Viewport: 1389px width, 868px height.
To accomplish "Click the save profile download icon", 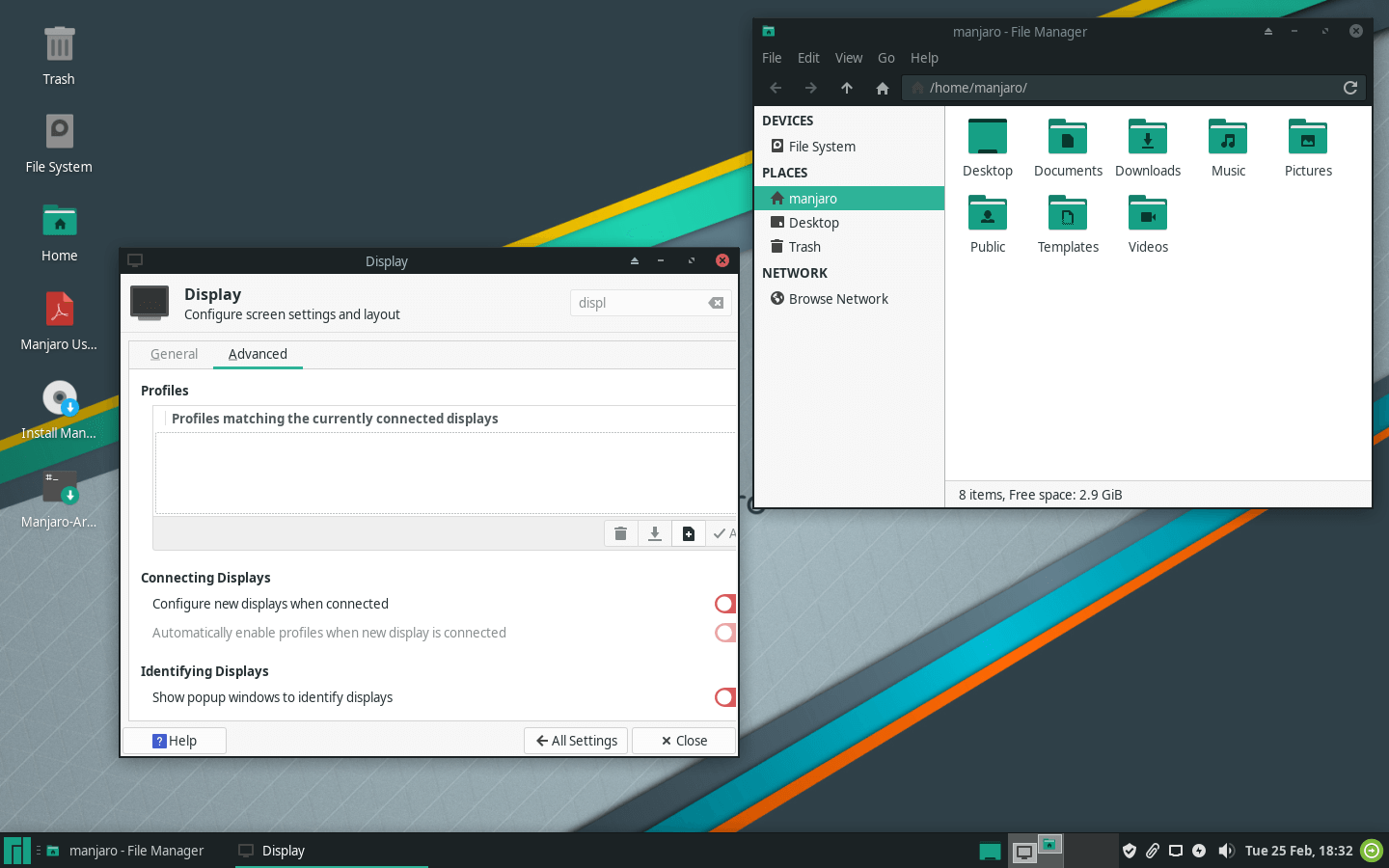I will [654, 533].
